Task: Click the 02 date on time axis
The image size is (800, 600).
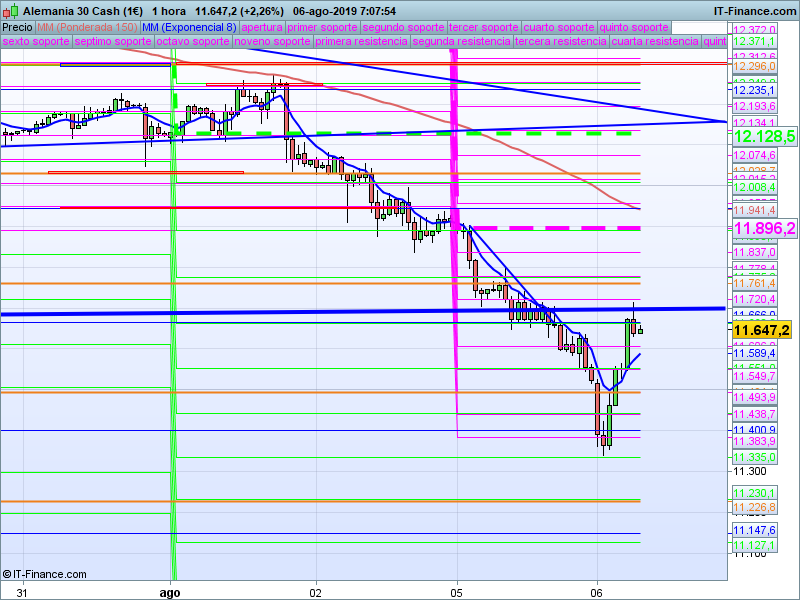Action: coord(316,593)
